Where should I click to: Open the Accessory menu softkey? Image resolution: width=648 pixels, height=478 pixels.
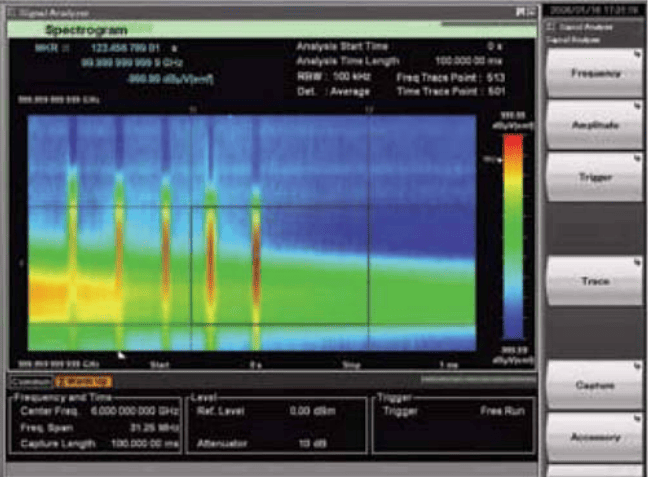(x=594, y=436)
